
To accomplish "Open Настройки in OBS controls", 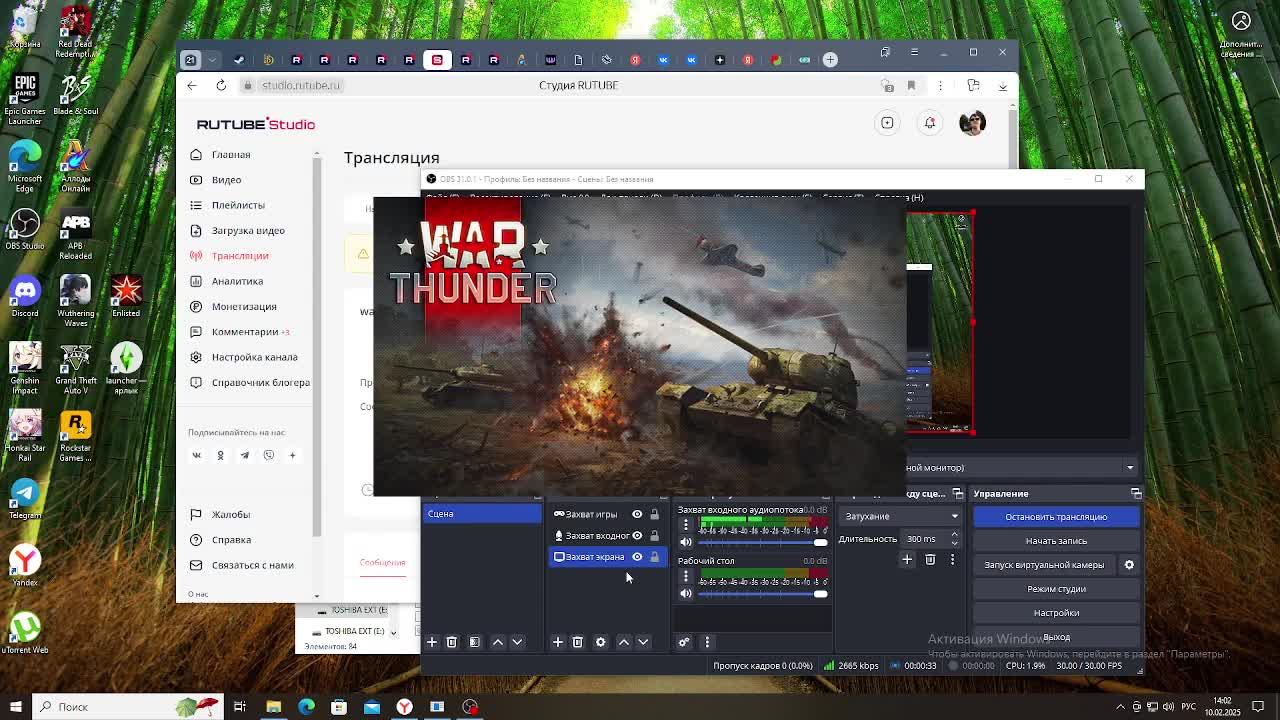I will coord(1056,613).
